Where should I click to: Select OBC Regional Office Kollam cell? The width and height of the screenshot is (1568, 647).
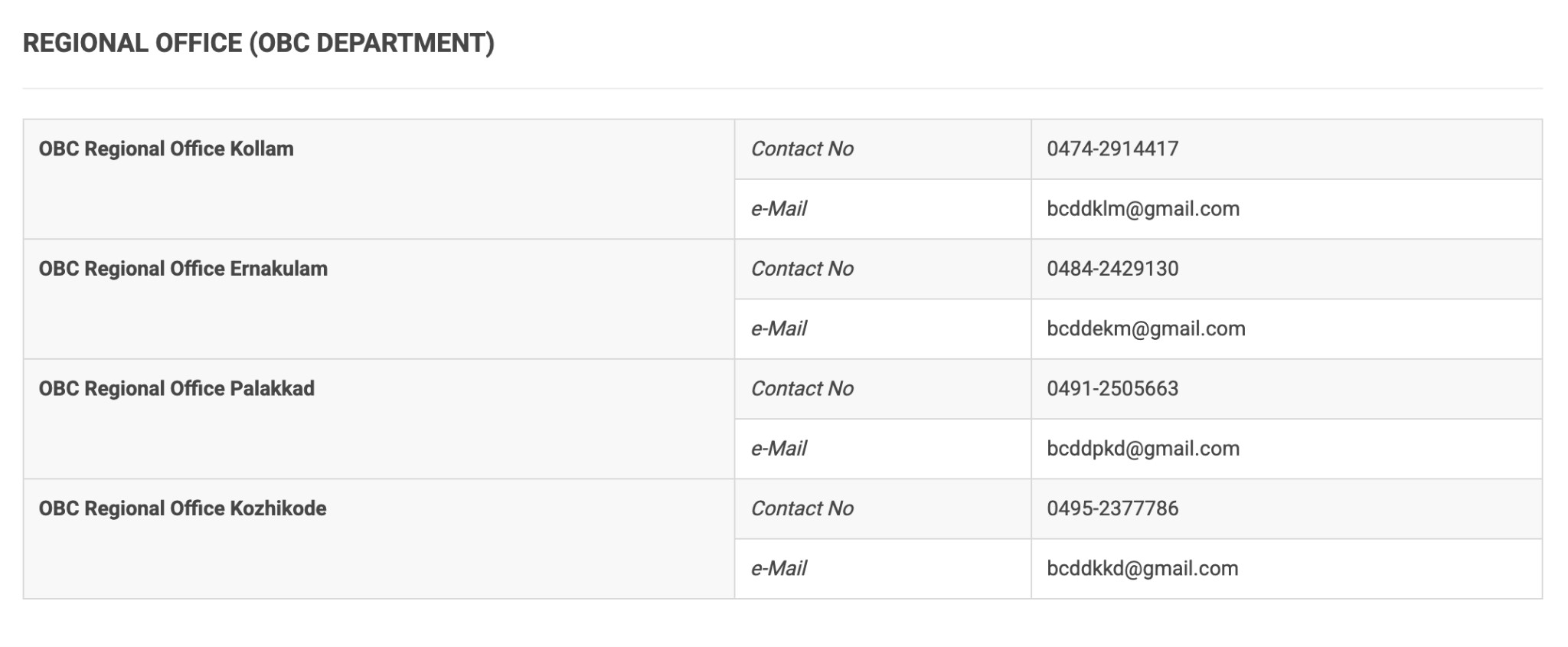(x=379, y=179)
